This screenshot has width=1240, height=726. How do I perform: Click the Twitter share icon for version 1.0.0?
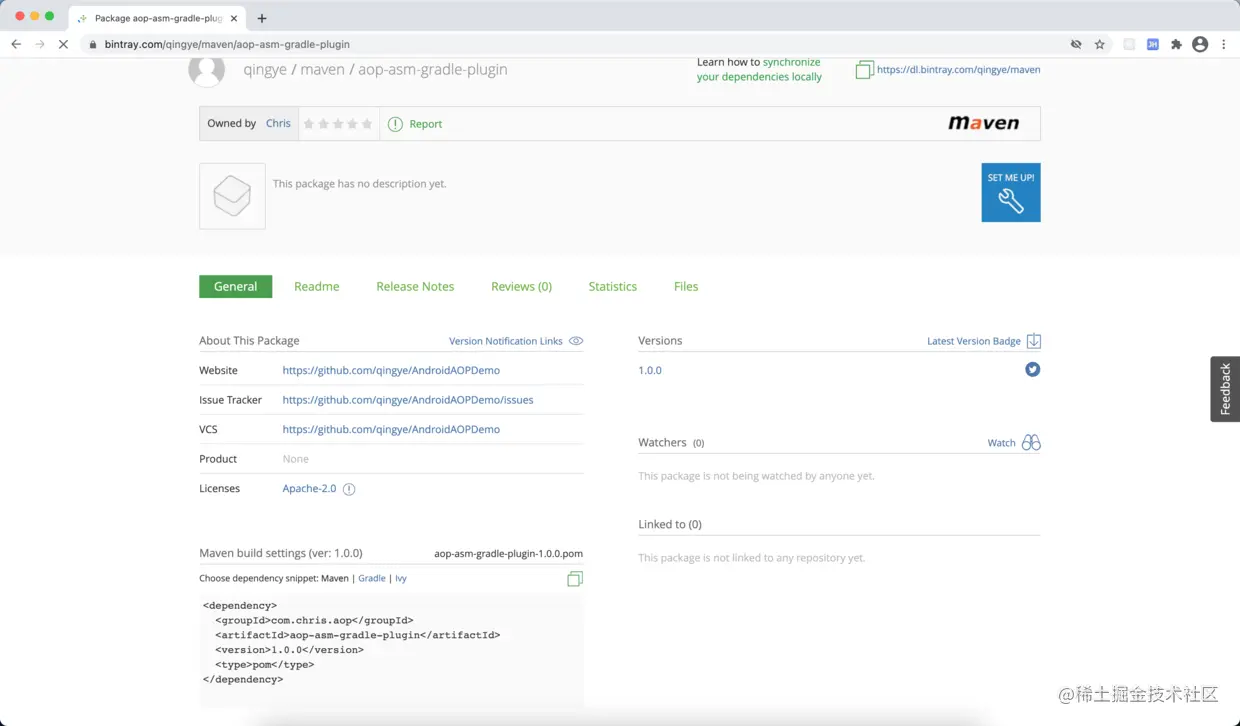pyautogui.click(x=1033, y=370)
